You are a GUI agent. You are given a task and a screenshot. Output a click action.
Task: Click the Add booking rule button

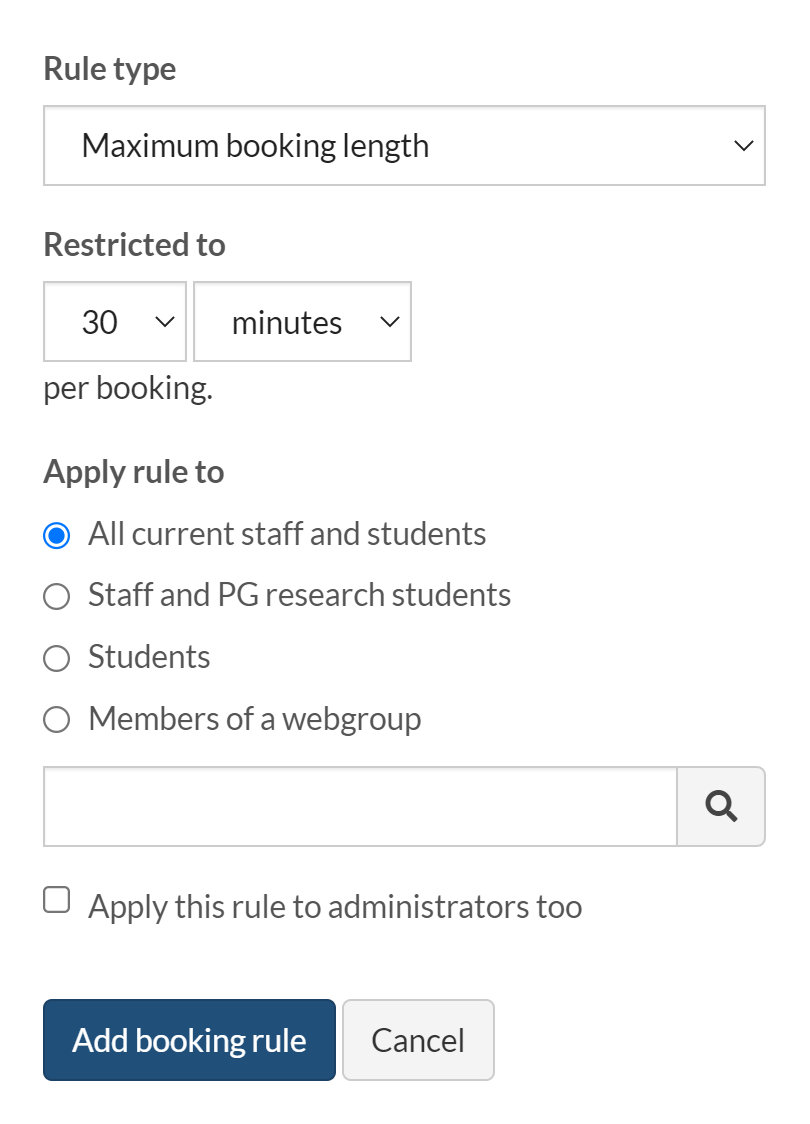189,1040
